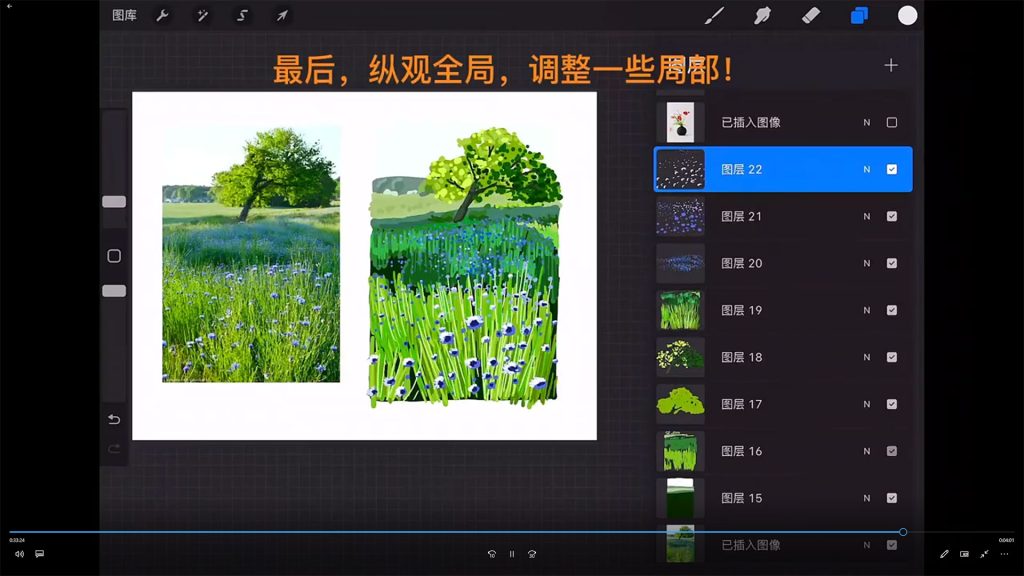The width and height of the screenshot is (1024, 576).
Task: Select the Paint brush tool
Action: pyautogui.click(x=714, y=15)
